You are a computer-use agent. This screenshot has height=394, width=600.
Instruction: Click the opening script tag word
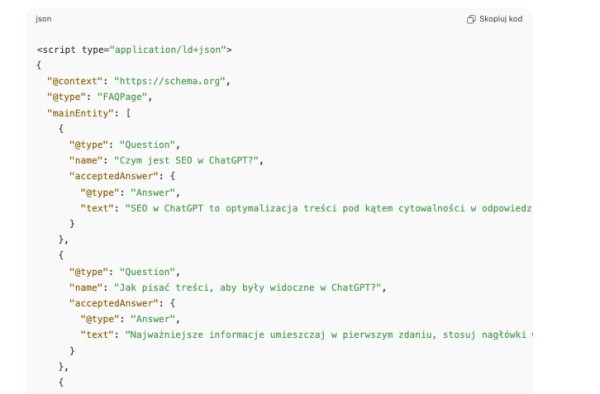click(x=56, y=50)
